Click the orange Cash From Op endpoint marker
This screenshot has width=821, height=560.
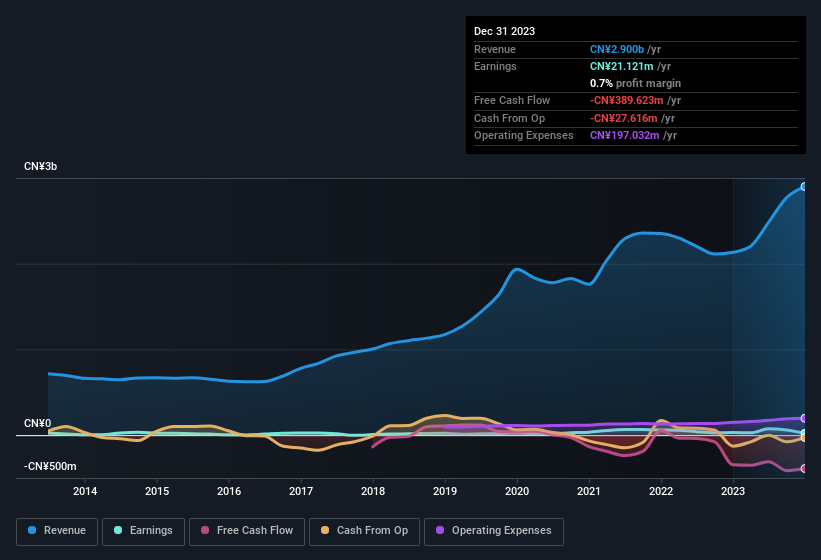click(804, 438)
